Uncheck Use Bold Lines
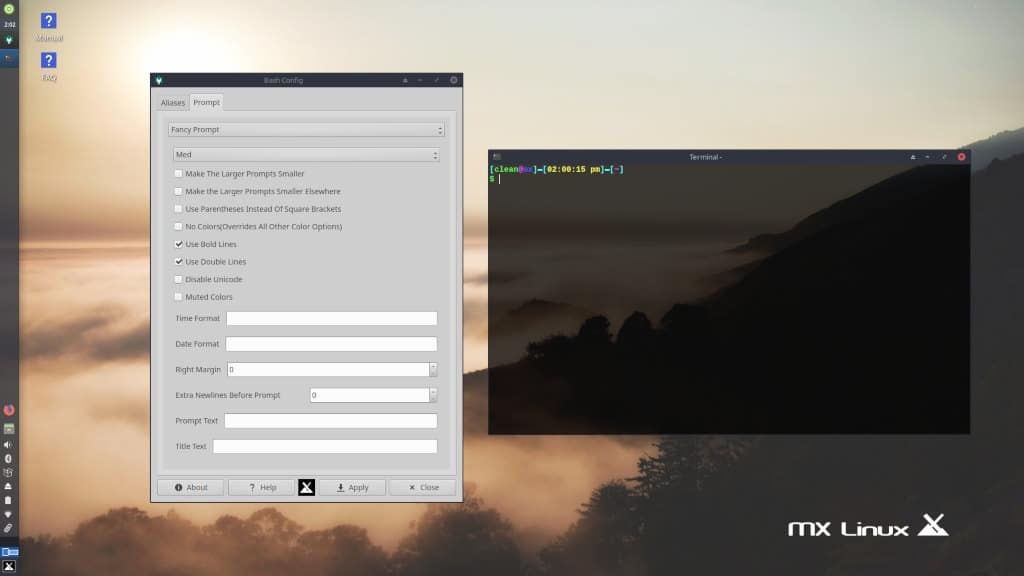The image size is (1024, 576). (x=178, y=244)
